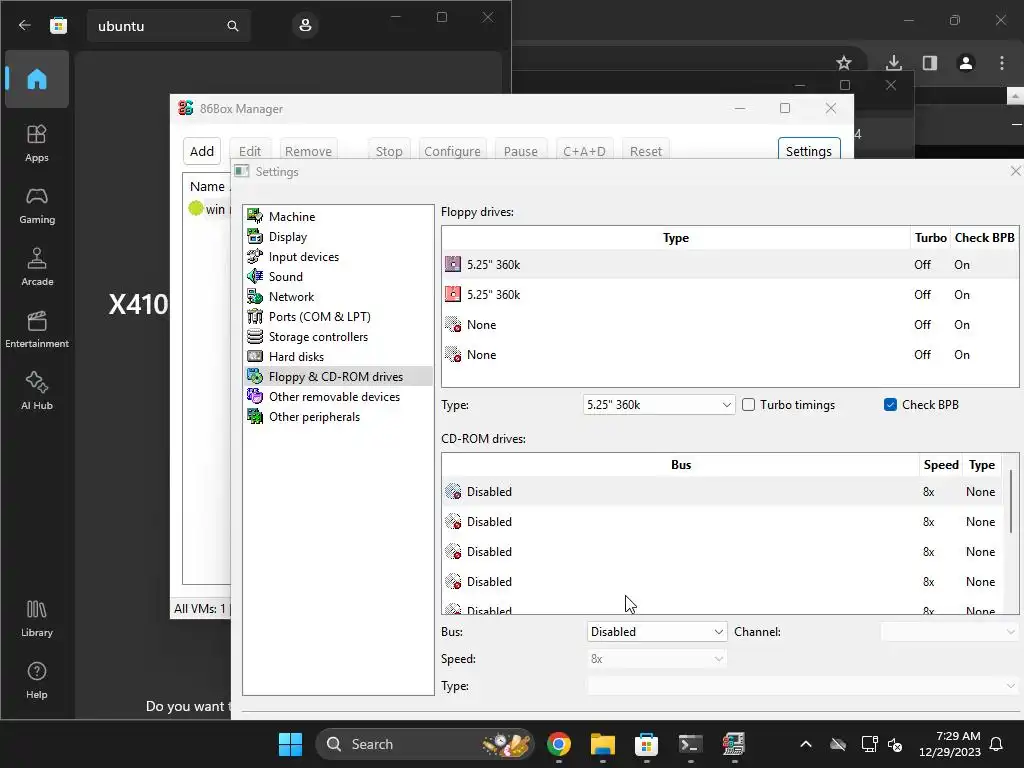
Task: Select Floppy & CD-ROM drives category
Action: [x=338, y=377]
